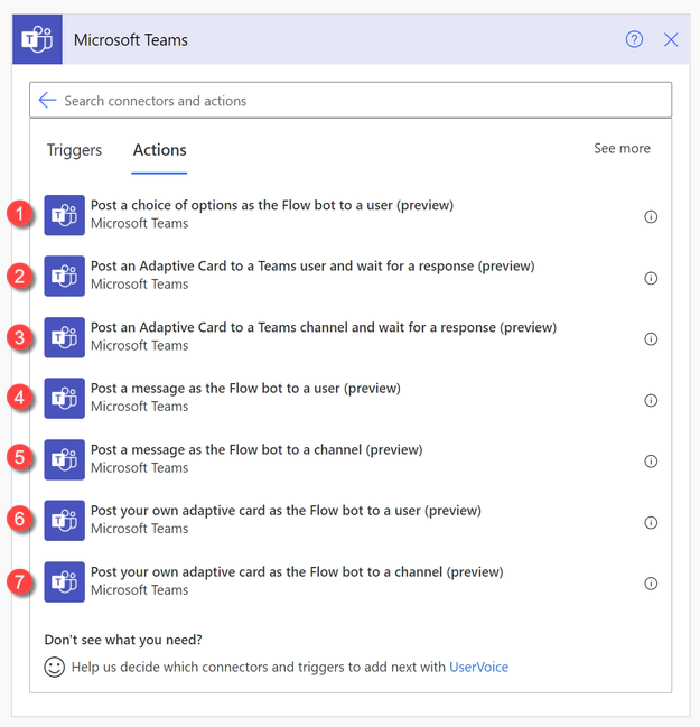
Task: Show info for Adaptive Card to Teams user
Action: click(651, 278)
